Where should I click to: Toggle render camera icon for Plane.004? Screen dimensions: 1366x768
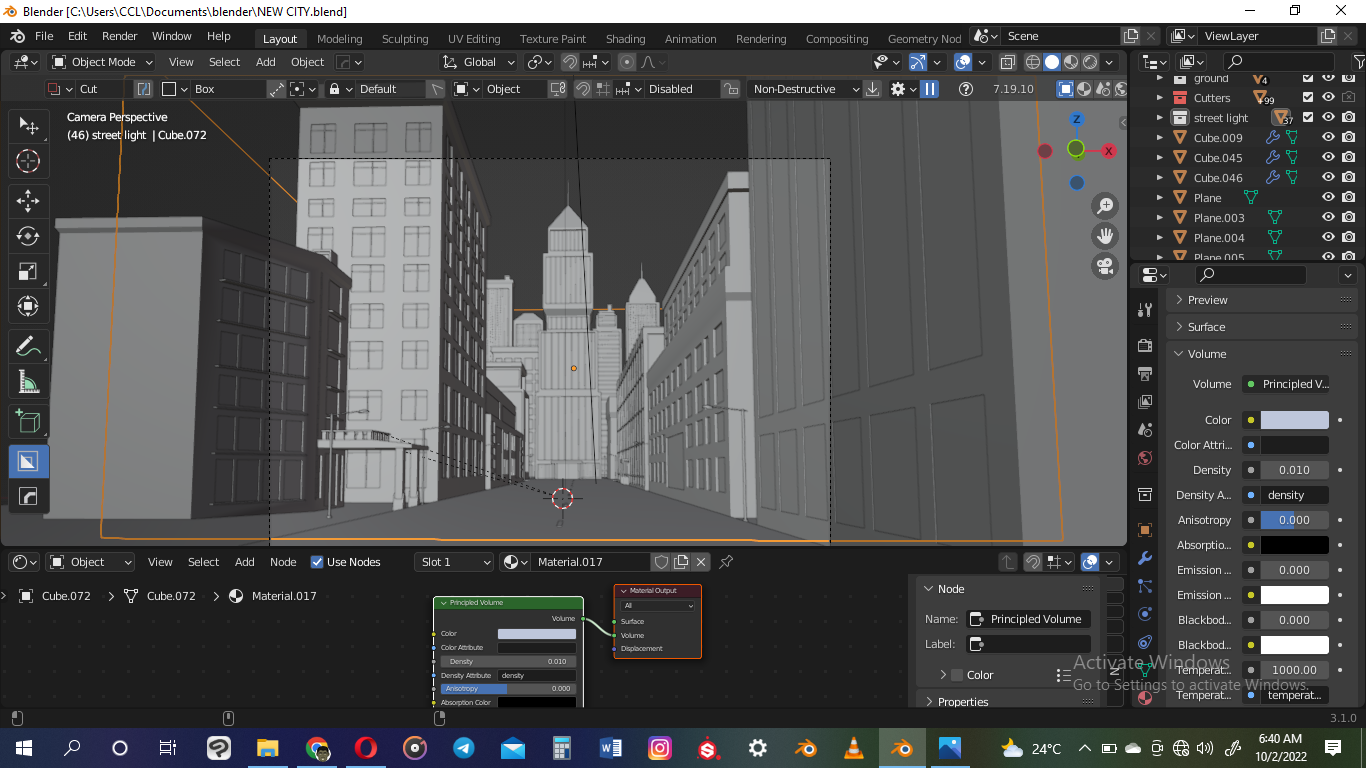point(1348,238)
